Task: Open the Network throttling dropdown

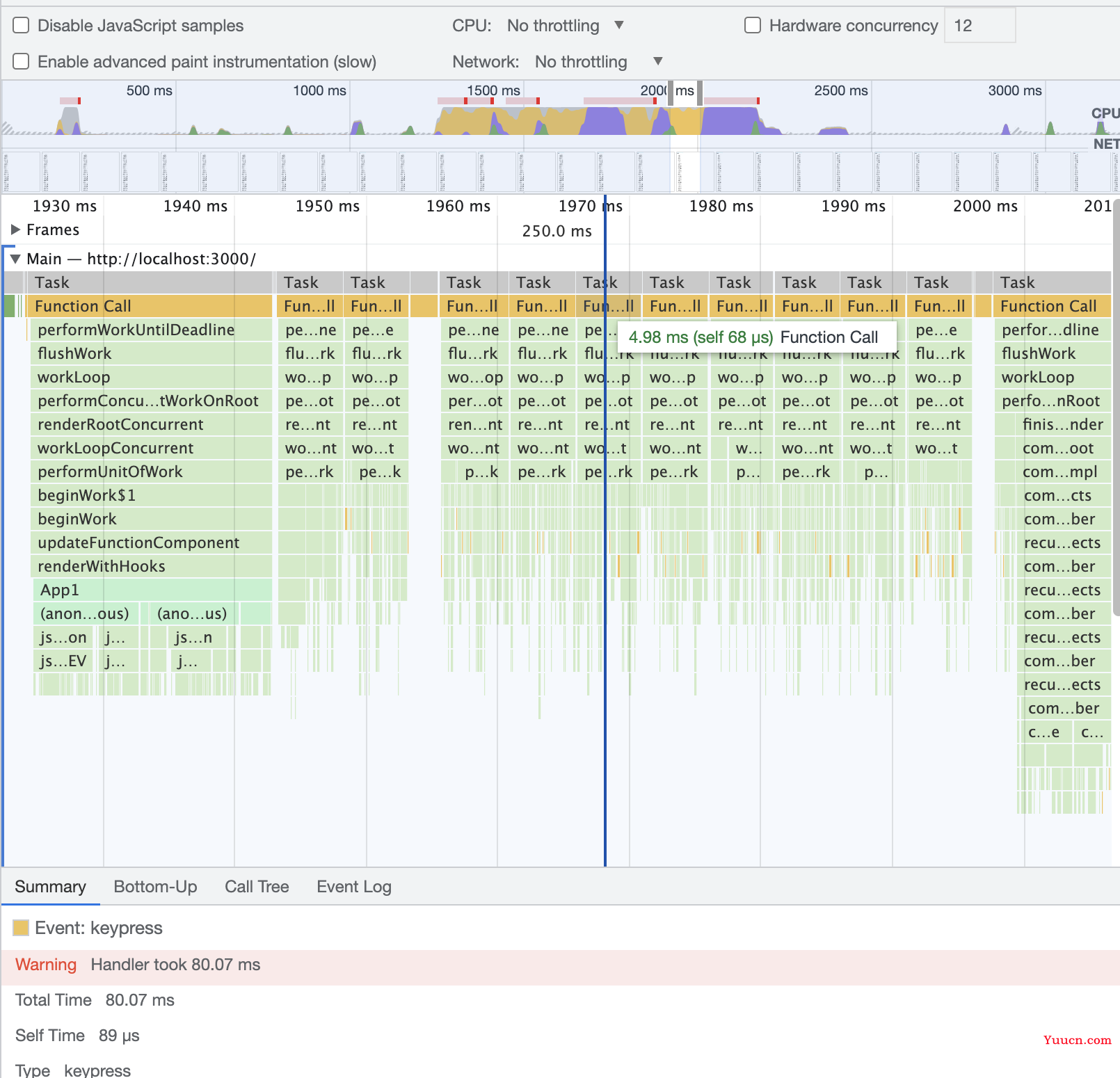Action: [x=598, y=62]
